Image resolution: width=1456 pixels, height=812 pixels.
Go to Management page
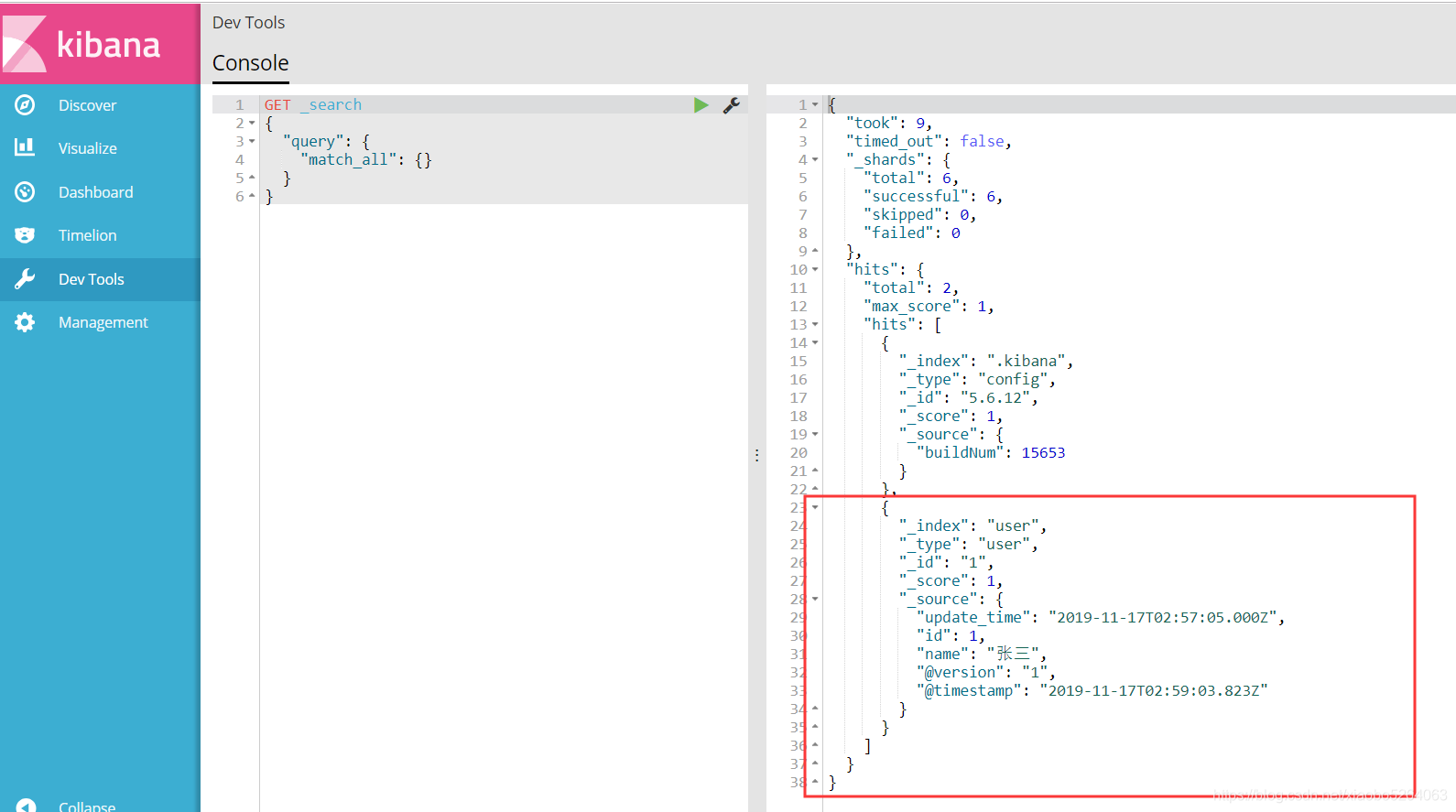click(x=103, y=322)
